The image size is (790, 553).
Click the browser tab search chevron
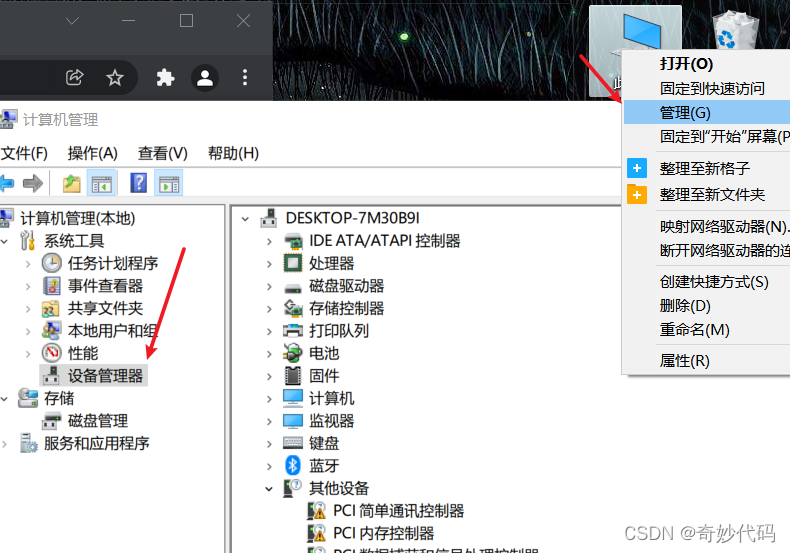point(73,21)
